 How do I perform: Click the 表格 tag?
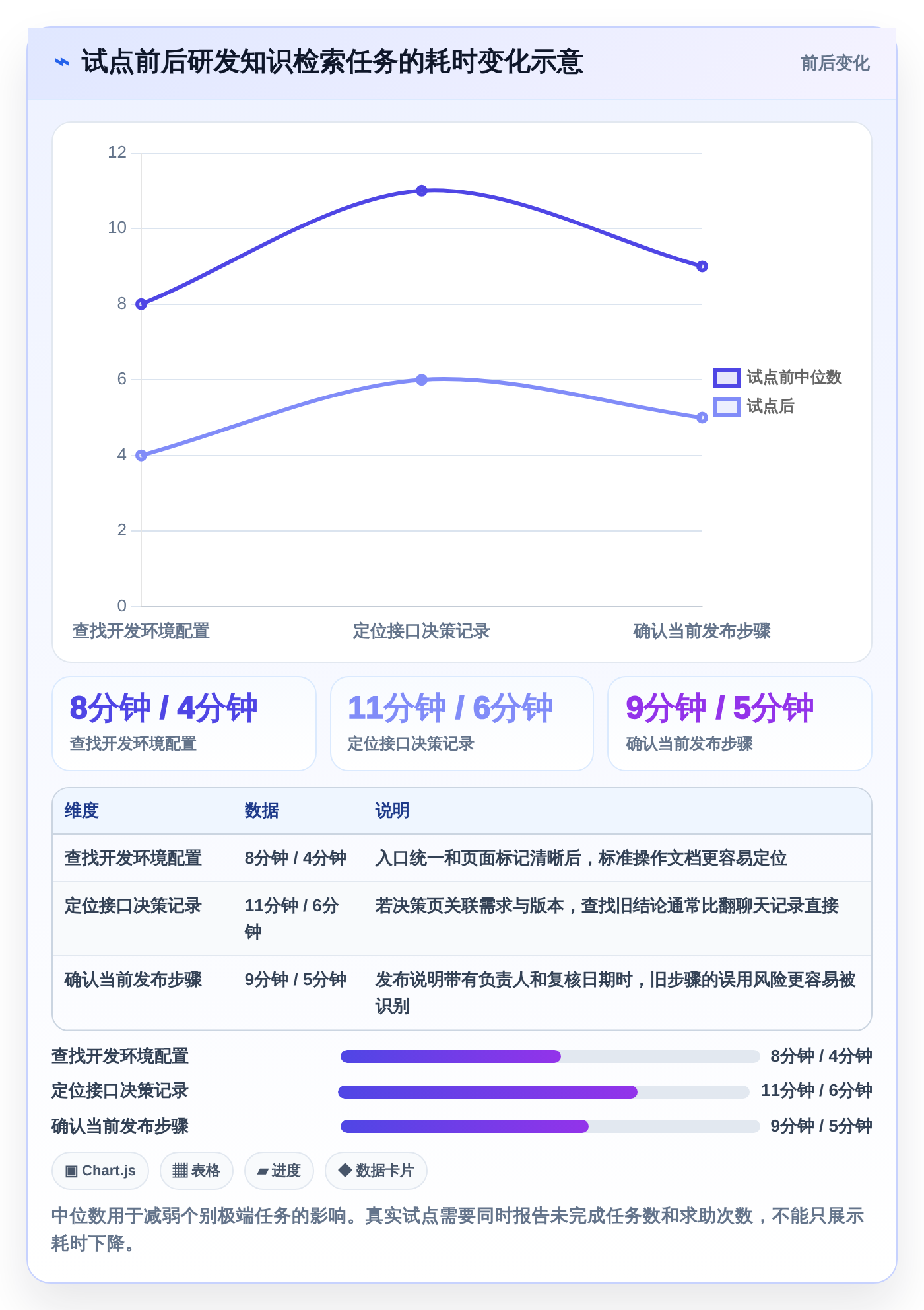[197, 1171]
